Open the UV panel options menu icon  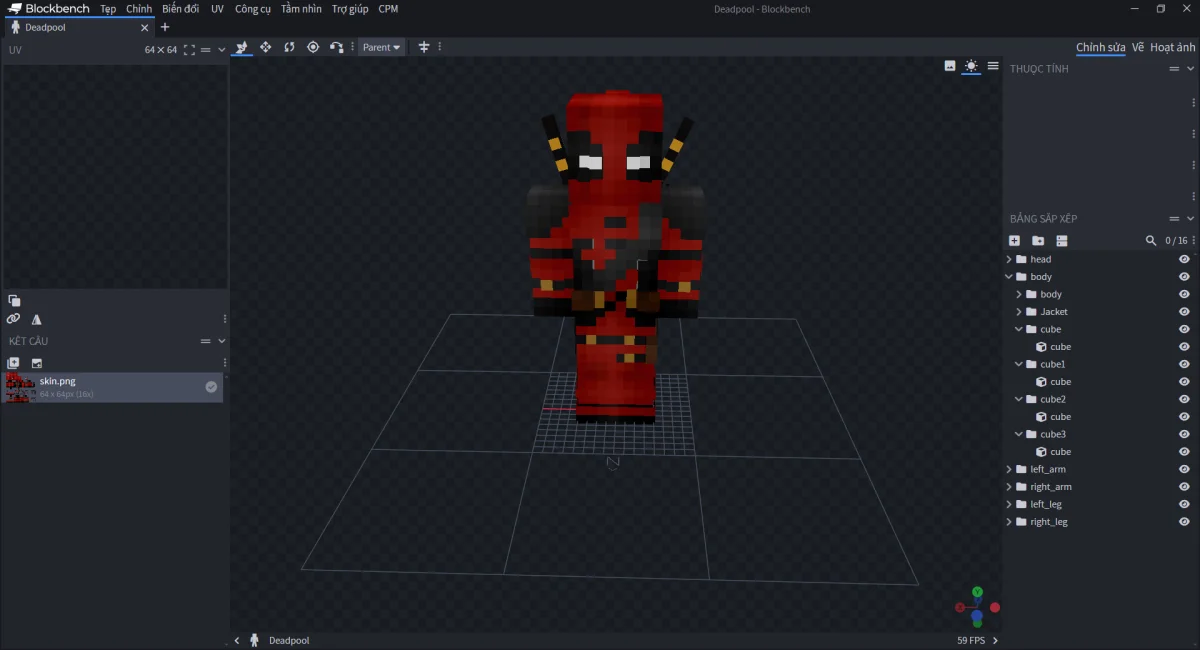[x=206, y=50]
